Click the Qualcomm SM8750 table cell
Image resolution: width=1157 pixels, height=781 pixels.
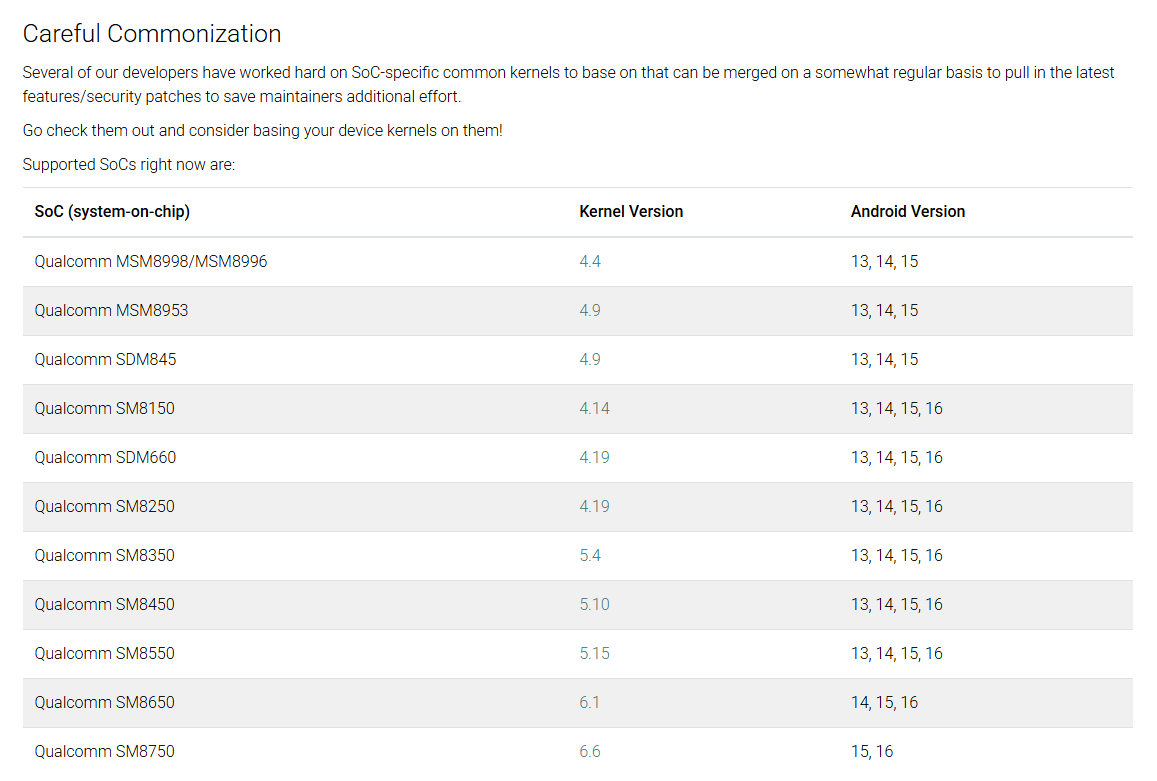click(104, 752)
